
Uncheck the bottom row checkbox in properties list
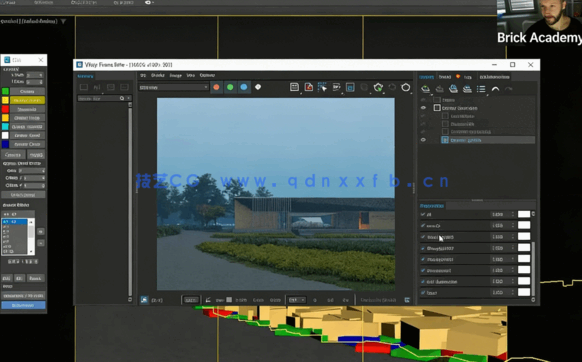423,293
